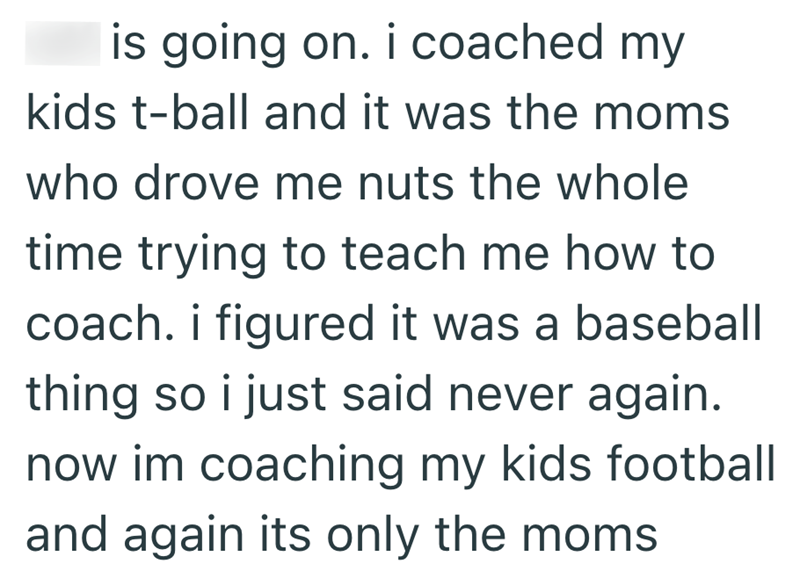Click the word "t-ball"
This screenshot has width=800, height=571.
182,114
